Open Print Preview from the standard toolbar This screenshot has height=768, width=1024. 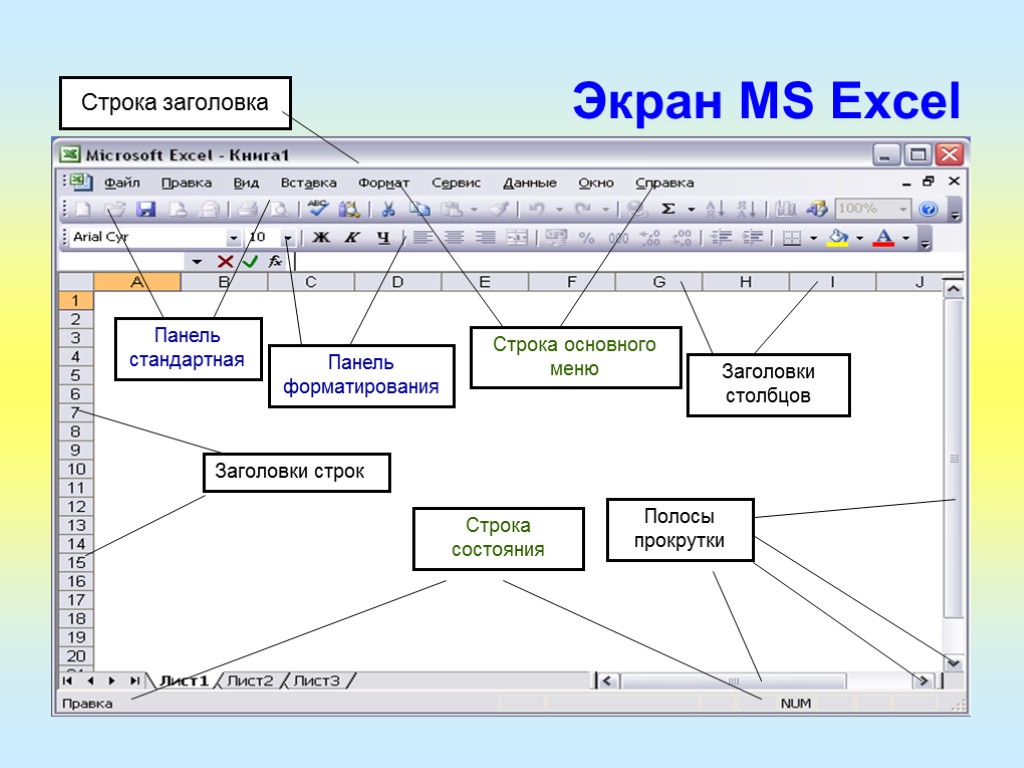[280, 210]
